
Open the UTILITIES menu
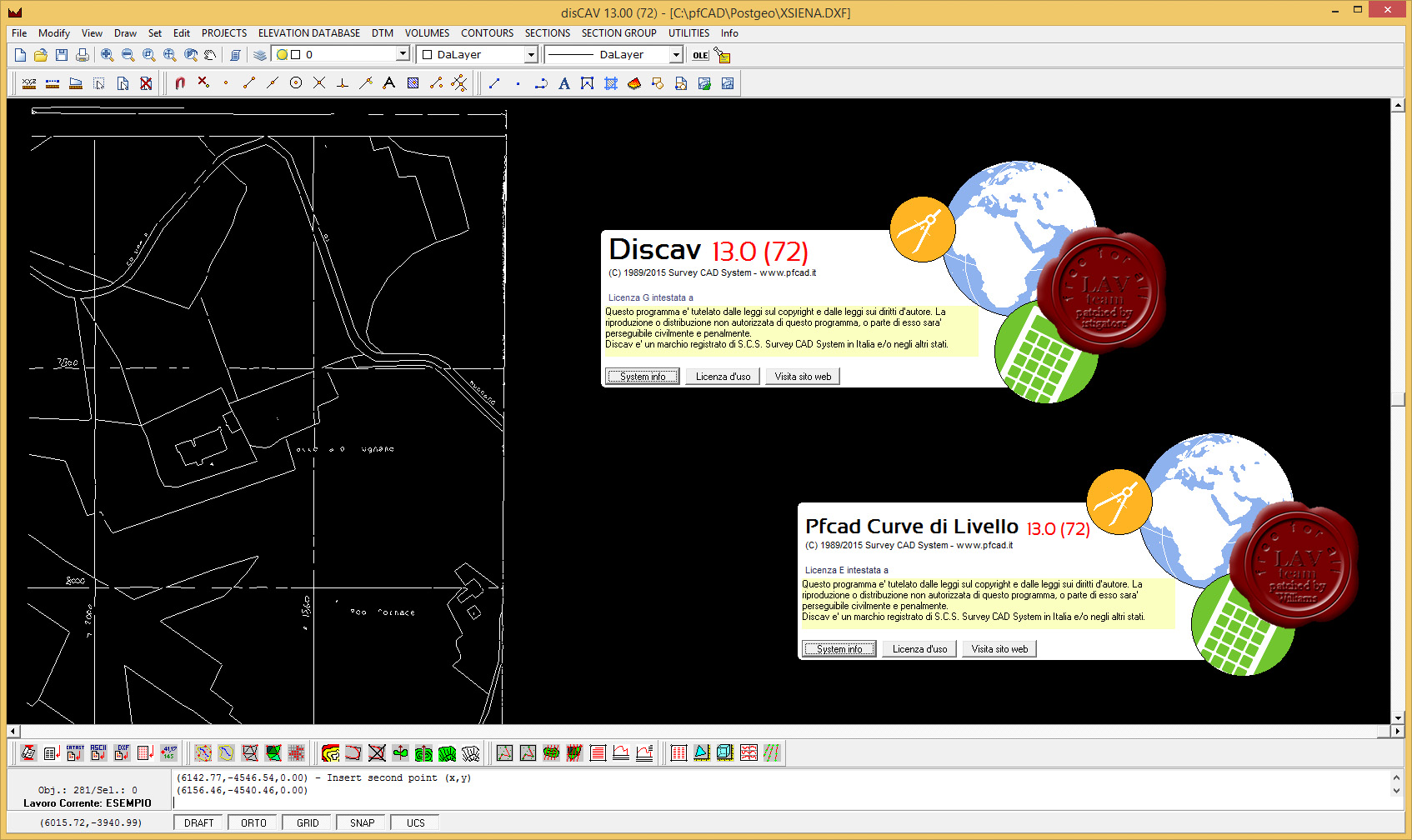(688, 33)
